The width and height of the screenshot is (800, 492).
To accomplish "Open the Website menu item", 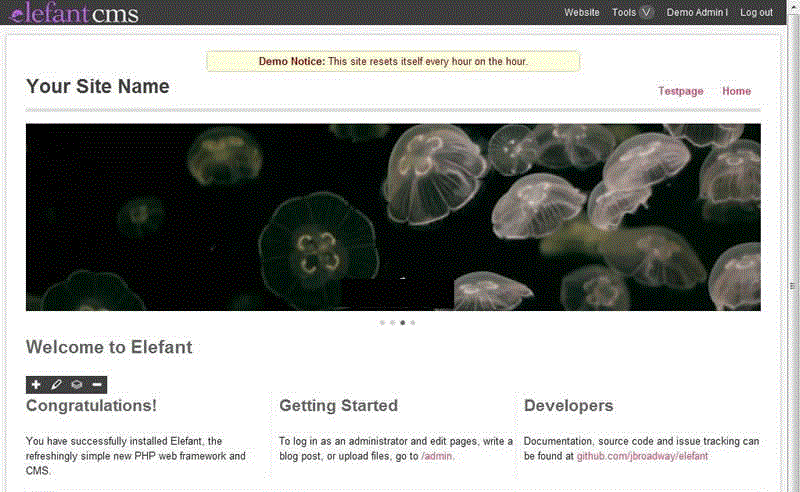I will click(x=582, y=12).
